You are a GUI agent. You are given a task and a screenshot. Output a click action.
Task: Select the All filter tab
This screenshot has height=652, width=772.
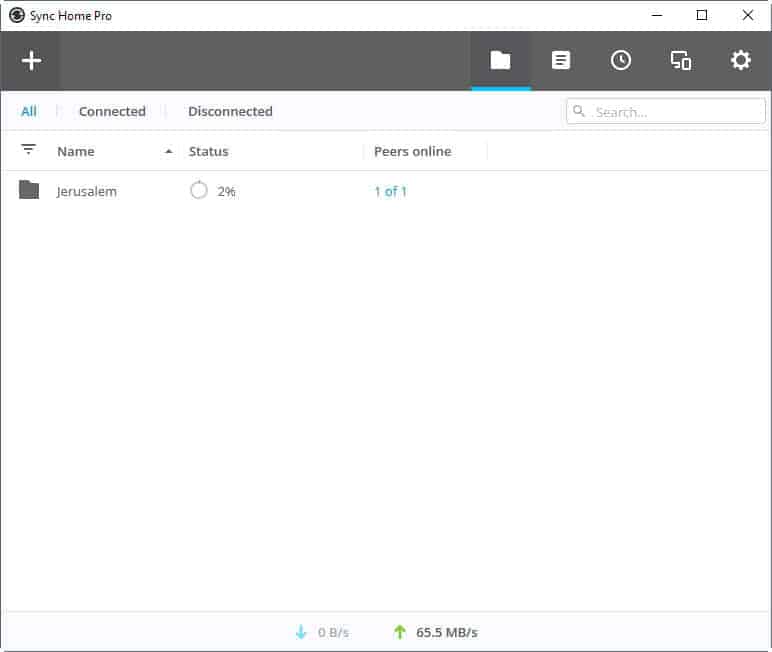[29, 111]
